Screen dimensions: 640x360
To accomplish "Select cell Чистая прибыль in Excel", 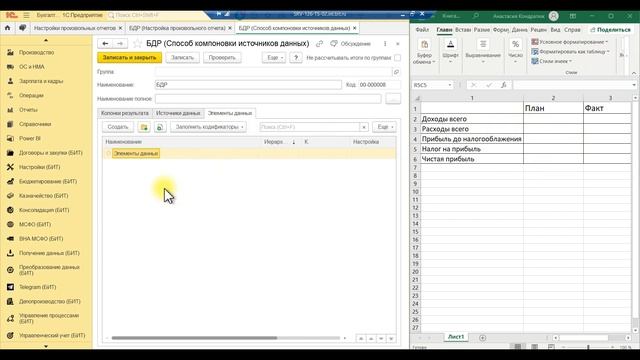I will point(472,159).
